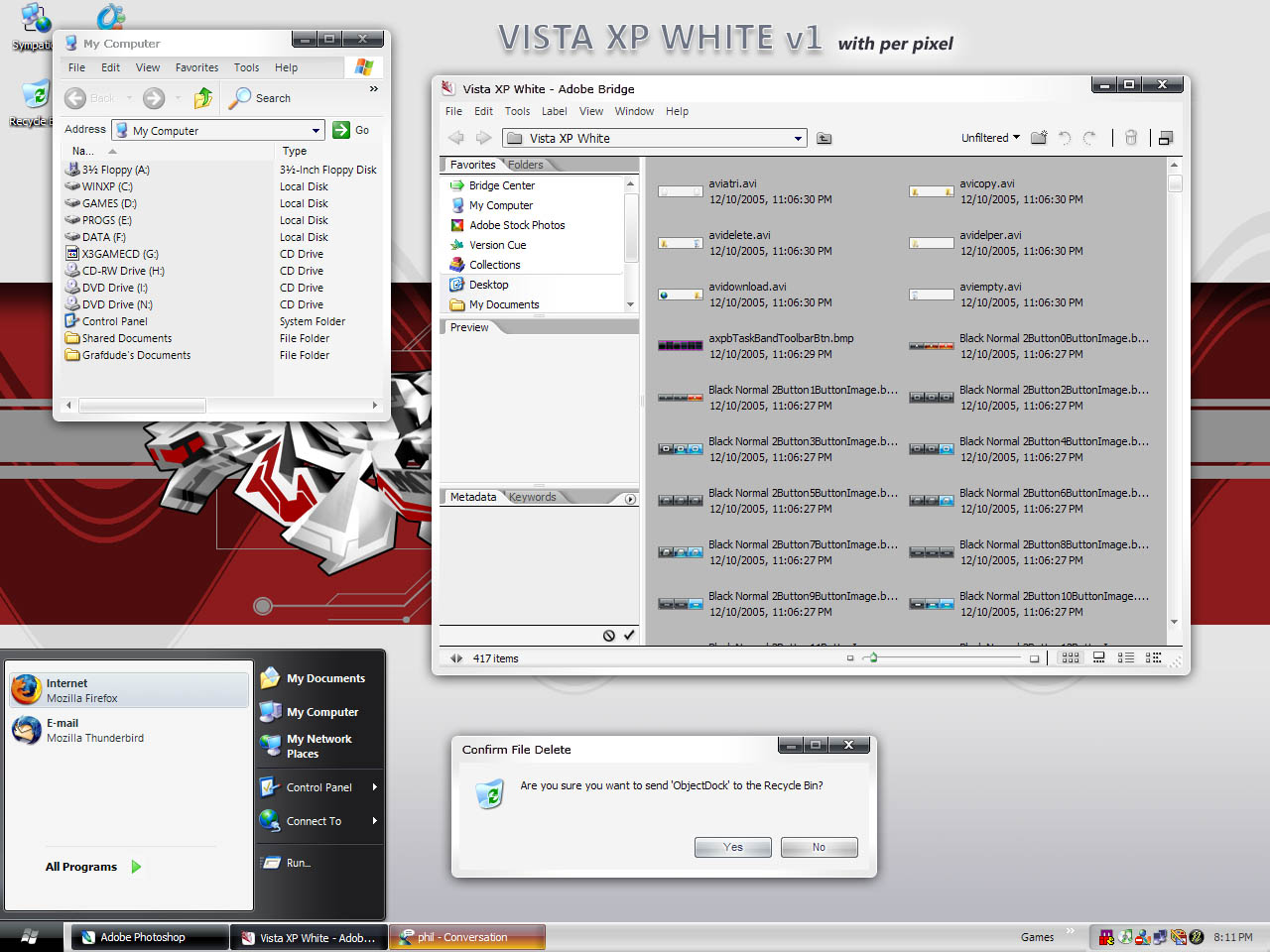This screenshot has height=952, width=1270.
Task: Click the Up folder icon in My Computer
Action: [203, 98]
